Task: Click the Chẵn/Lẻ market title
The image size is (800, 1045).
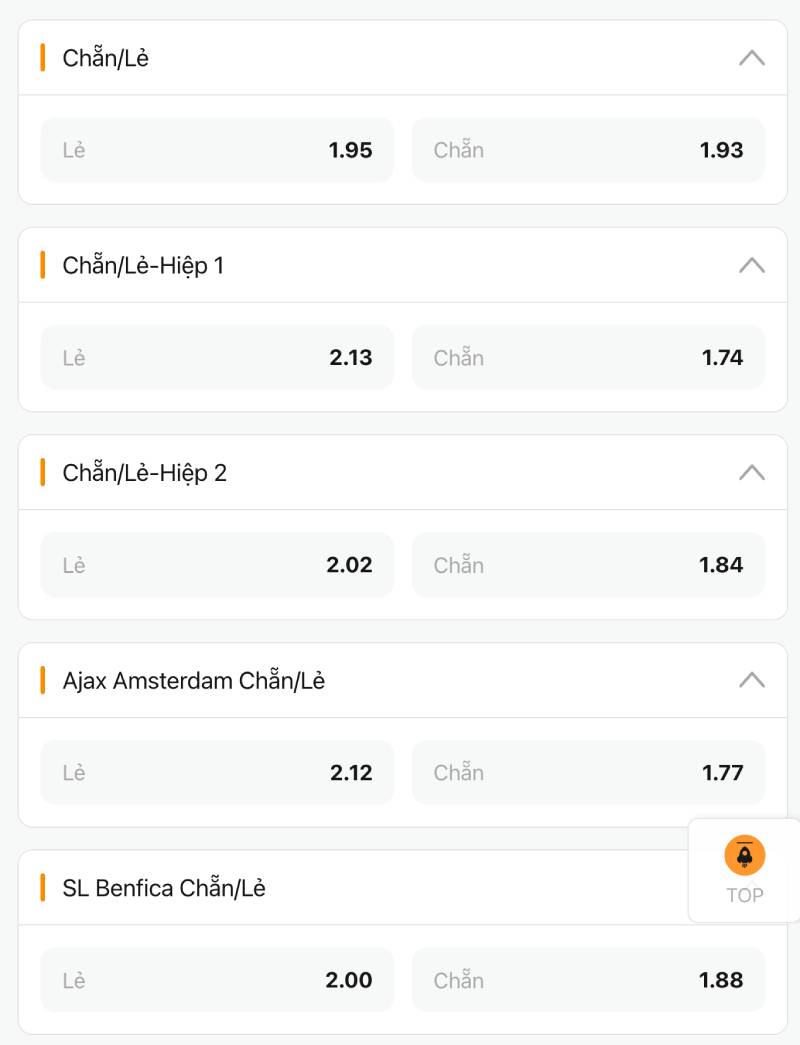Action: 106,58
